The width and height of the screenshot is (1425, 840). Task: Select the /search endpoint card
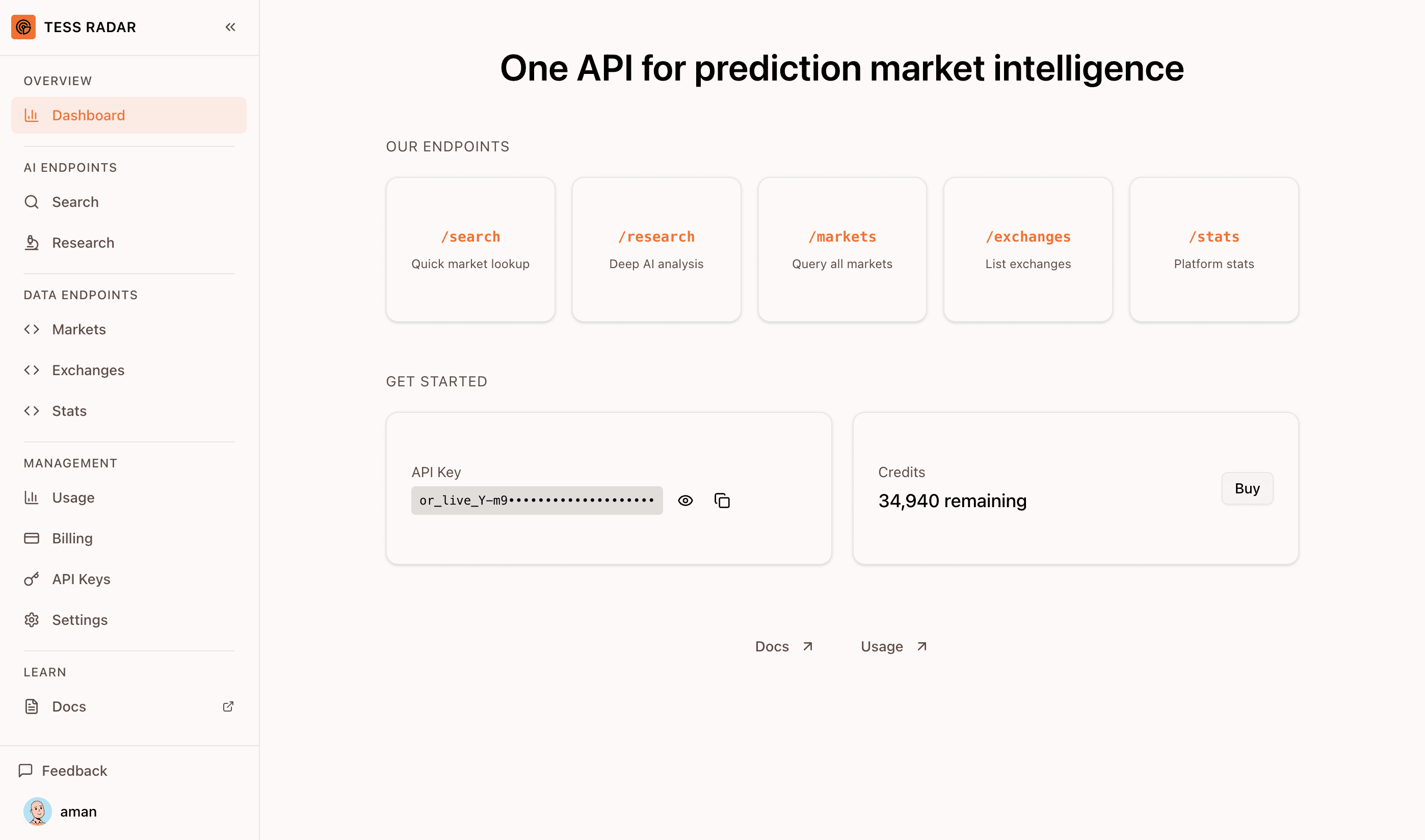(x=470, y=250)
